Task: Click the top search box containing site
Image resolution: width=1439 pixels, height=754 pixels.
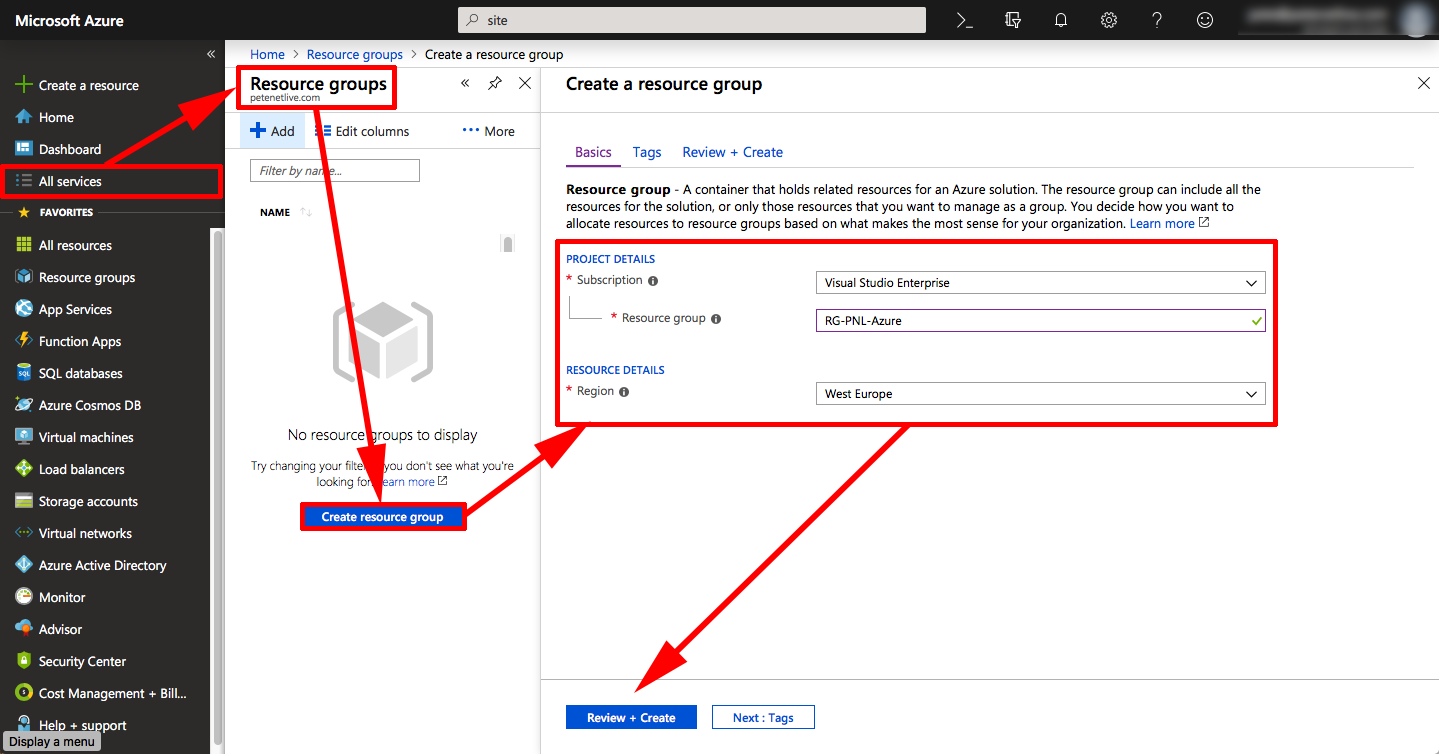Action: 692,20
